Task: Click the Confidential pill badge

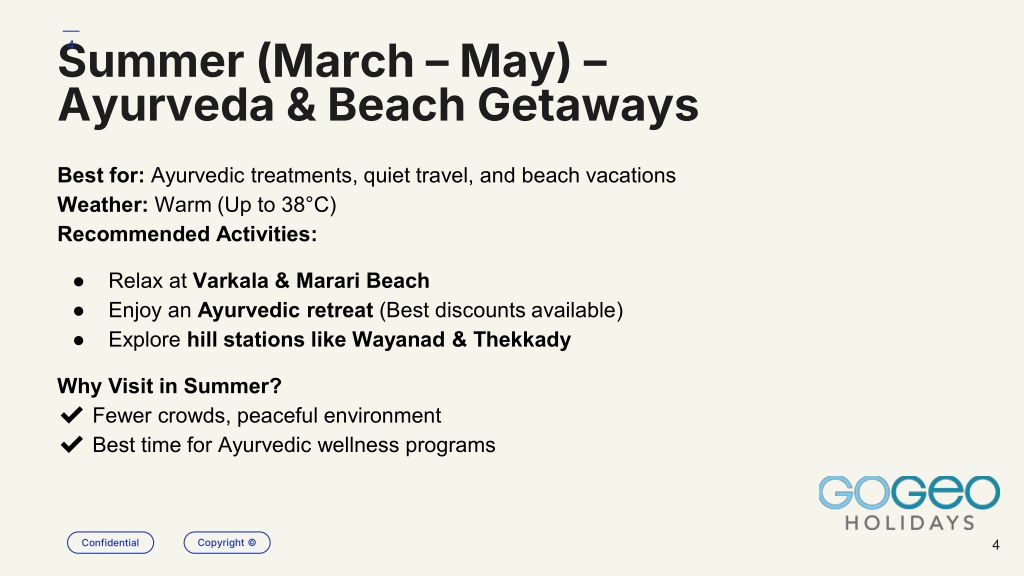Action: 110,543
